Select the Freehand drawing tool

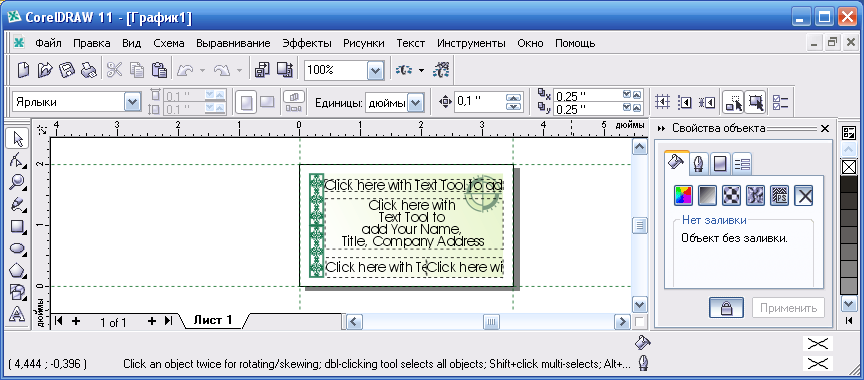17,204
